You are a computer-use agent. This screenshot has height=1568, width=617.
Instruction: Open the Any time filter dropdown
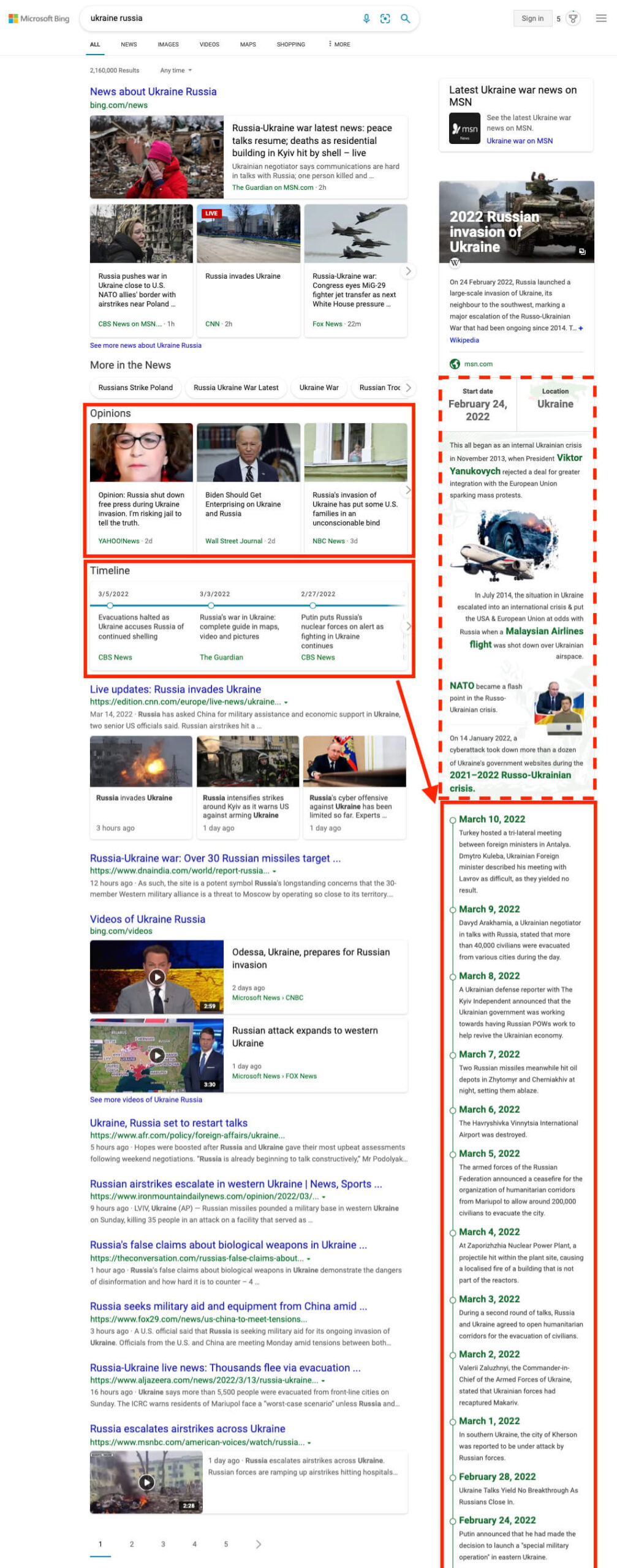[176, 70]
